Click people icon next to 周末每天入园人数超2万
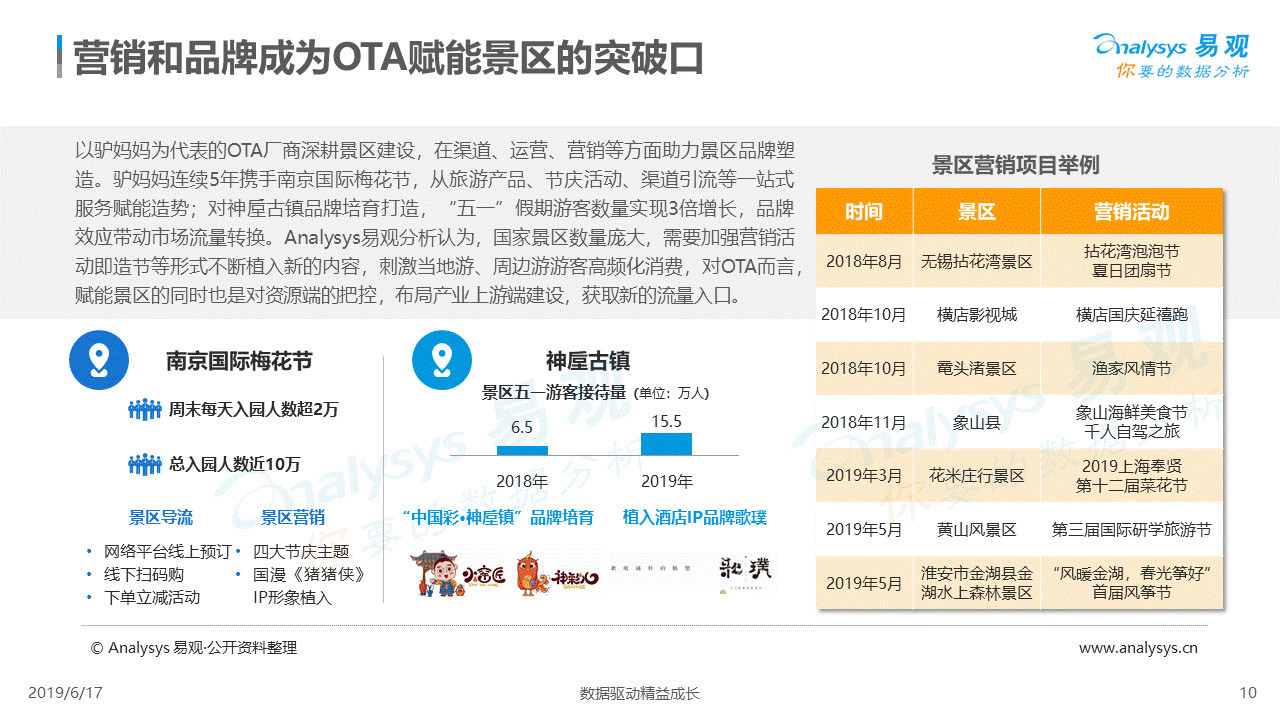The width and height of the screenshot is (1280, 720). [145, 409]
